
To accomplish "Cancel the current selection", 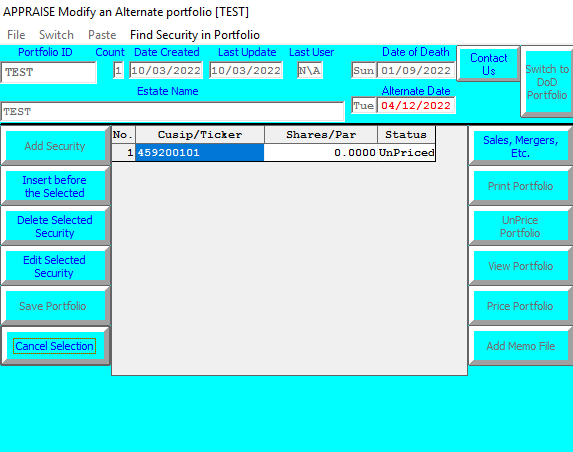I will point(55,346).
